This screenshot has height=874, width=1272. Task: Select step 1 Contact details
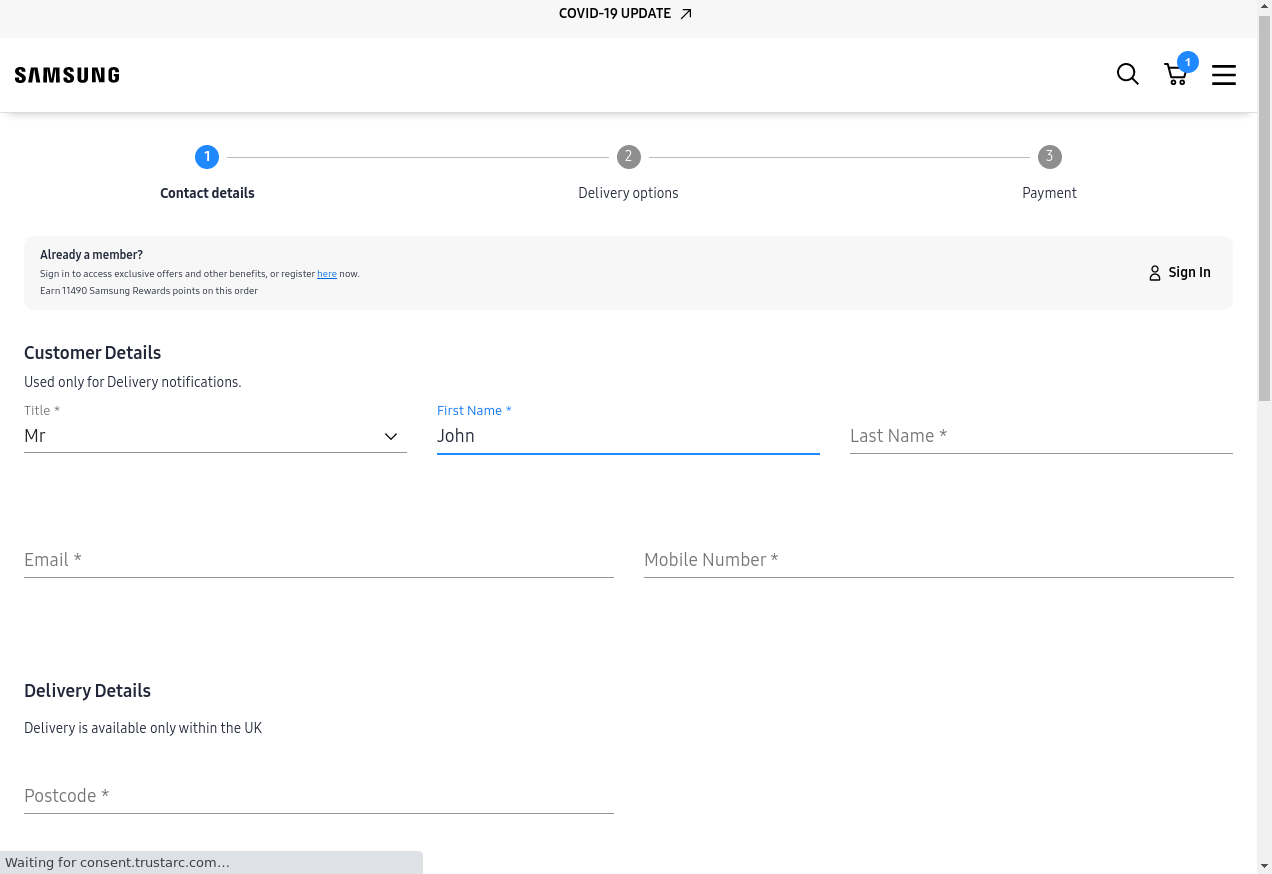(207, 157)
